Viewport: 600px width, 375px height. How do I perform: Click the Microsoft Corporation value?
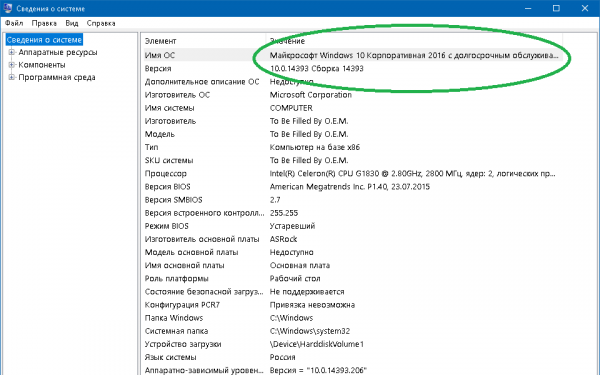310,95
